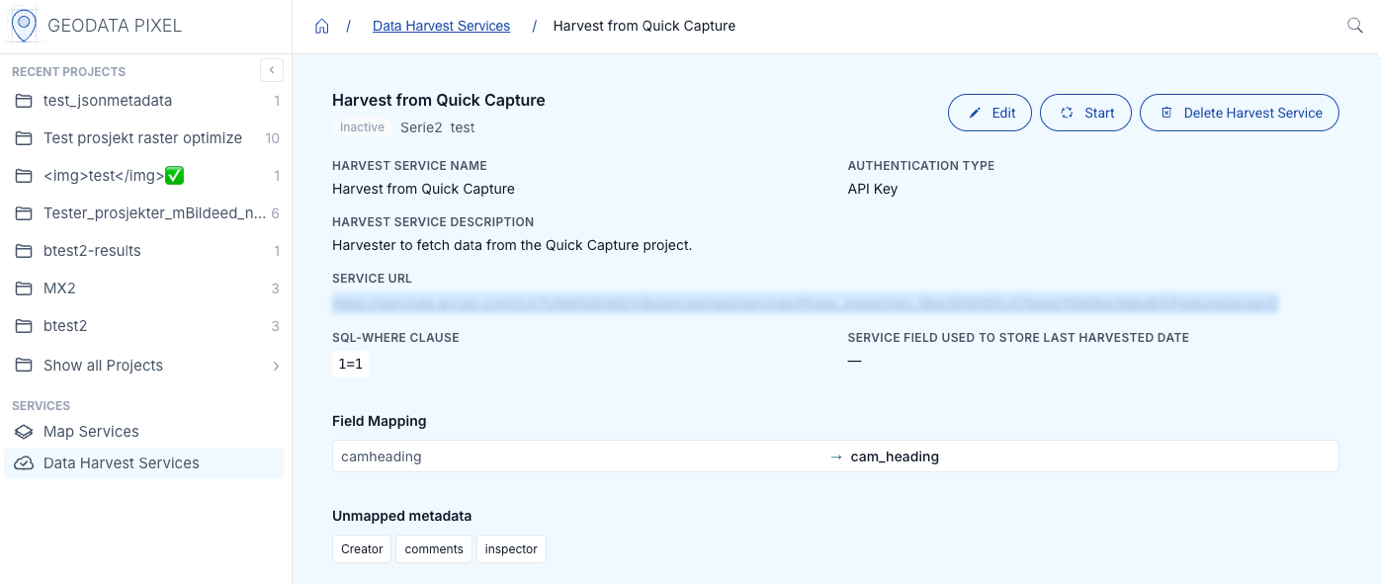
Task: Click the cam_heading target field
Action: (894, 457)
